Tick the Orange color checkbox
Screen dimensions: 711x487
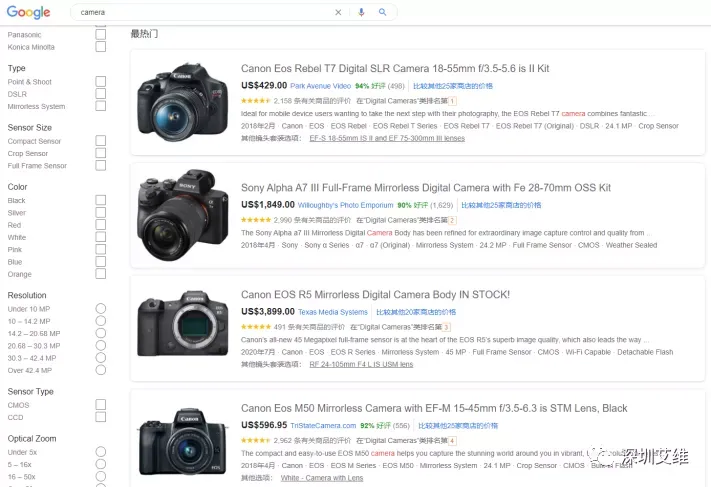[101, 274]
